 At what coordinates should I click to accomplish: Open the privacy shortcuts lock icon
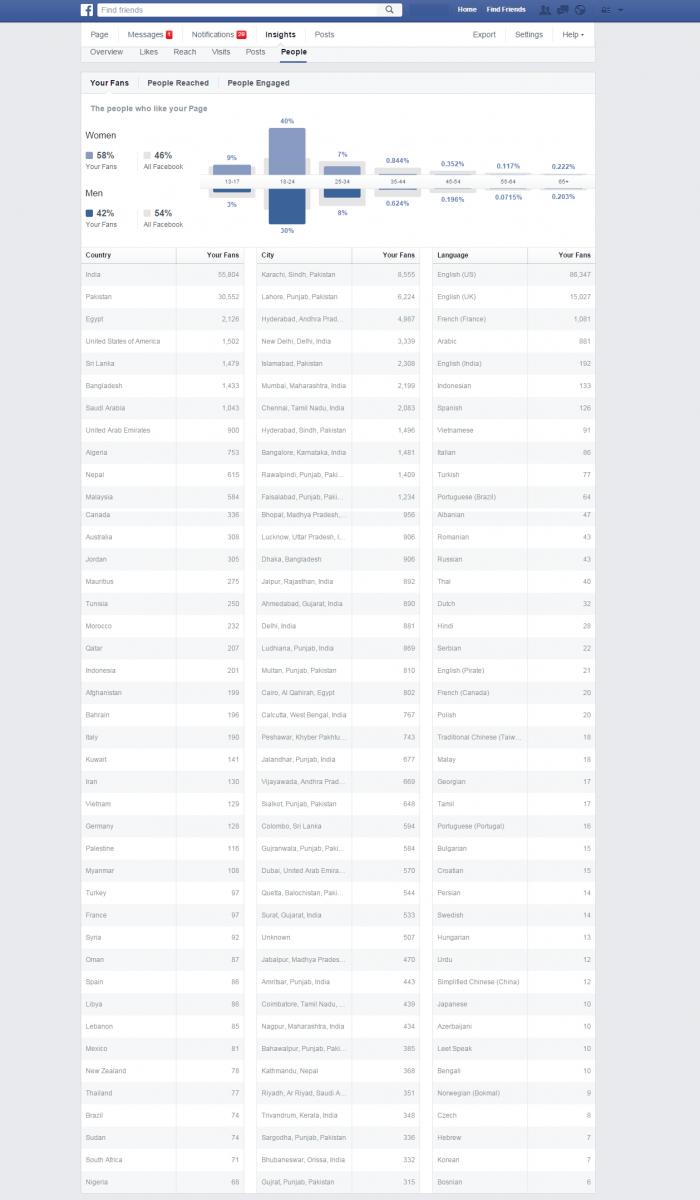click(605, 9)
